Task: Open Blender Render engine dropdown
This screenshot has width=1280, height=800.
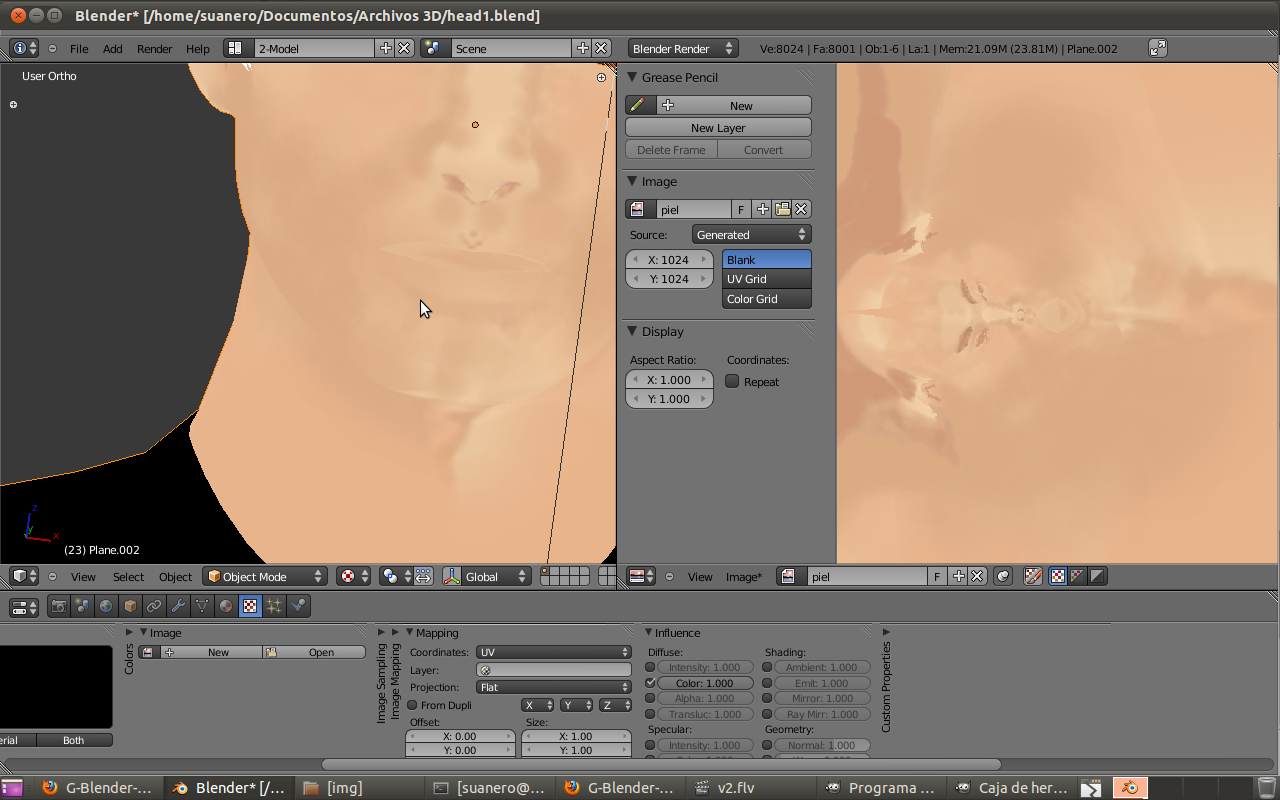Action: point(682,48)
